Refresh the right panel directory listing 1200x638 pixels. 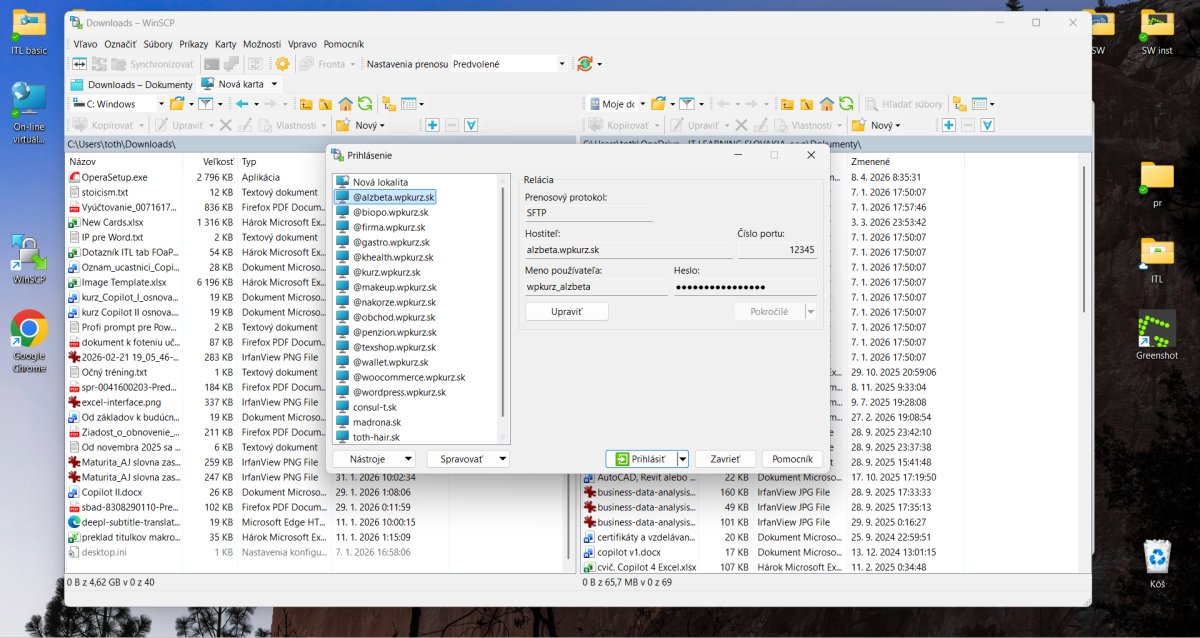point(847,104)
